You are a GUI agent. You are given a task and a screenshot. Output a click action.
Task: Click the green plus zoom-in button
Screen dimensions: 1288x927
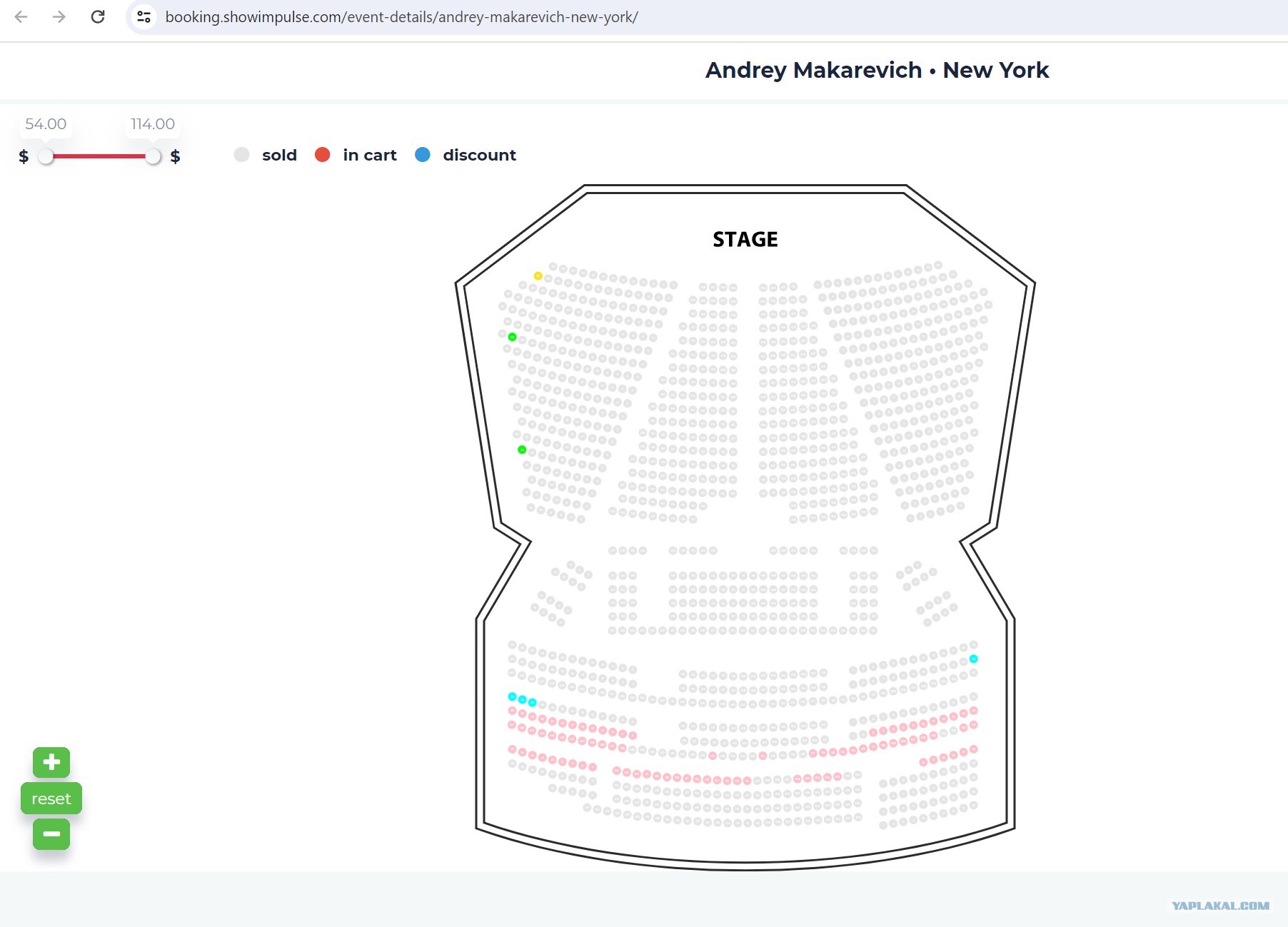(x=51, y=762)
